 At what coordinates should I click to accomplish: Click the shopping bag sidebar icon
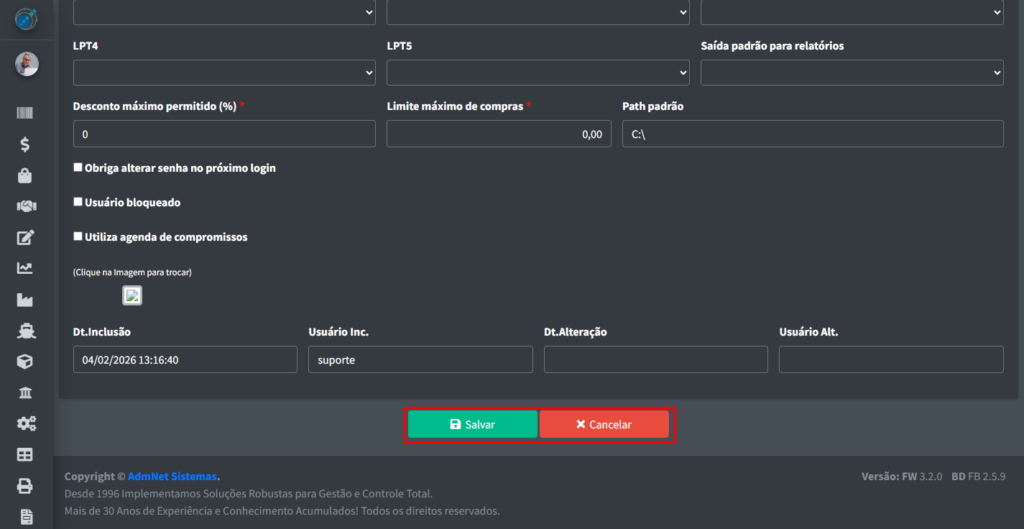(25, 176)
